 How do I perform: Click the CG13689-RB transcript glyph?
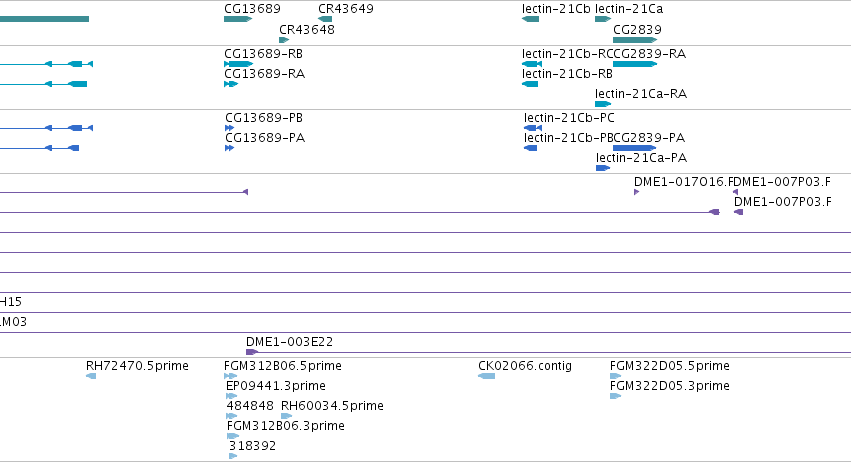click(x=239, y=64)
